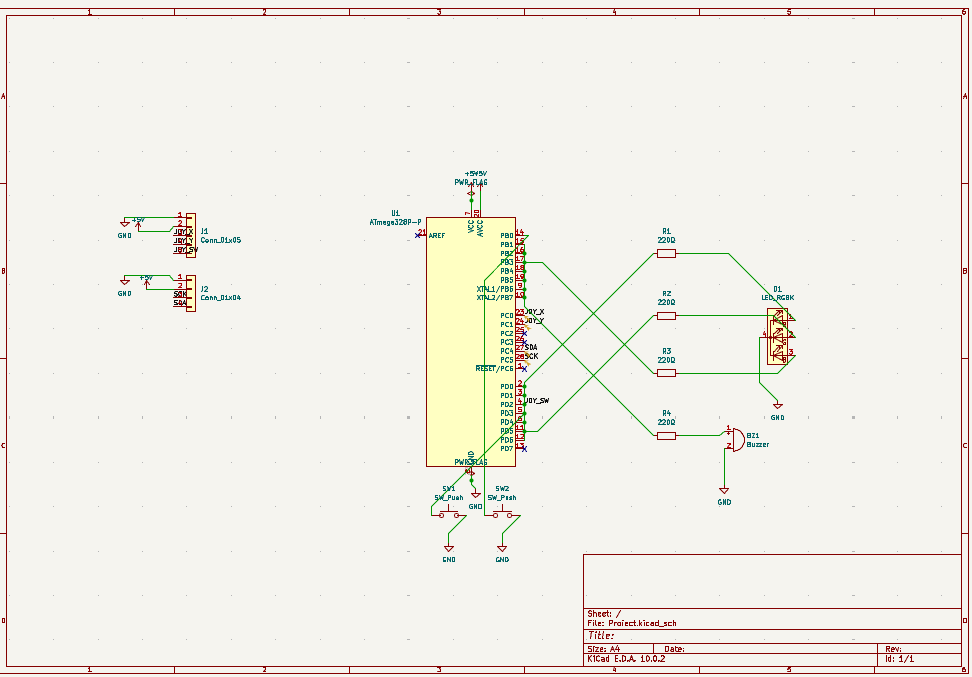Click the no-connect X on PC2 pin
This screenshot has width=972, height=677.
[x=524, y=334]
